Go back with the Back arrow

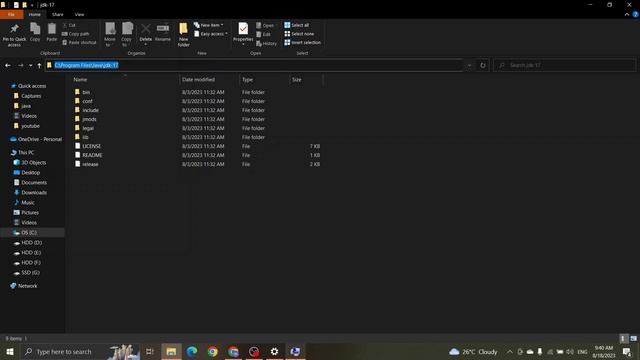pyautogui.click(x=8, y=65)
